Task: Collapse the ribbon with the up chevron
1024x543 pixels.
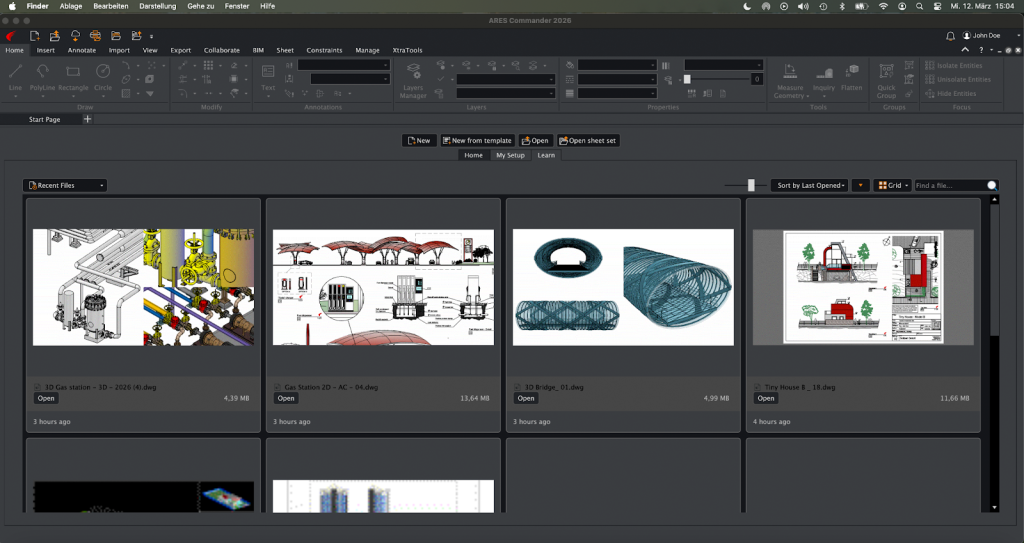Action: click(965, 50)
